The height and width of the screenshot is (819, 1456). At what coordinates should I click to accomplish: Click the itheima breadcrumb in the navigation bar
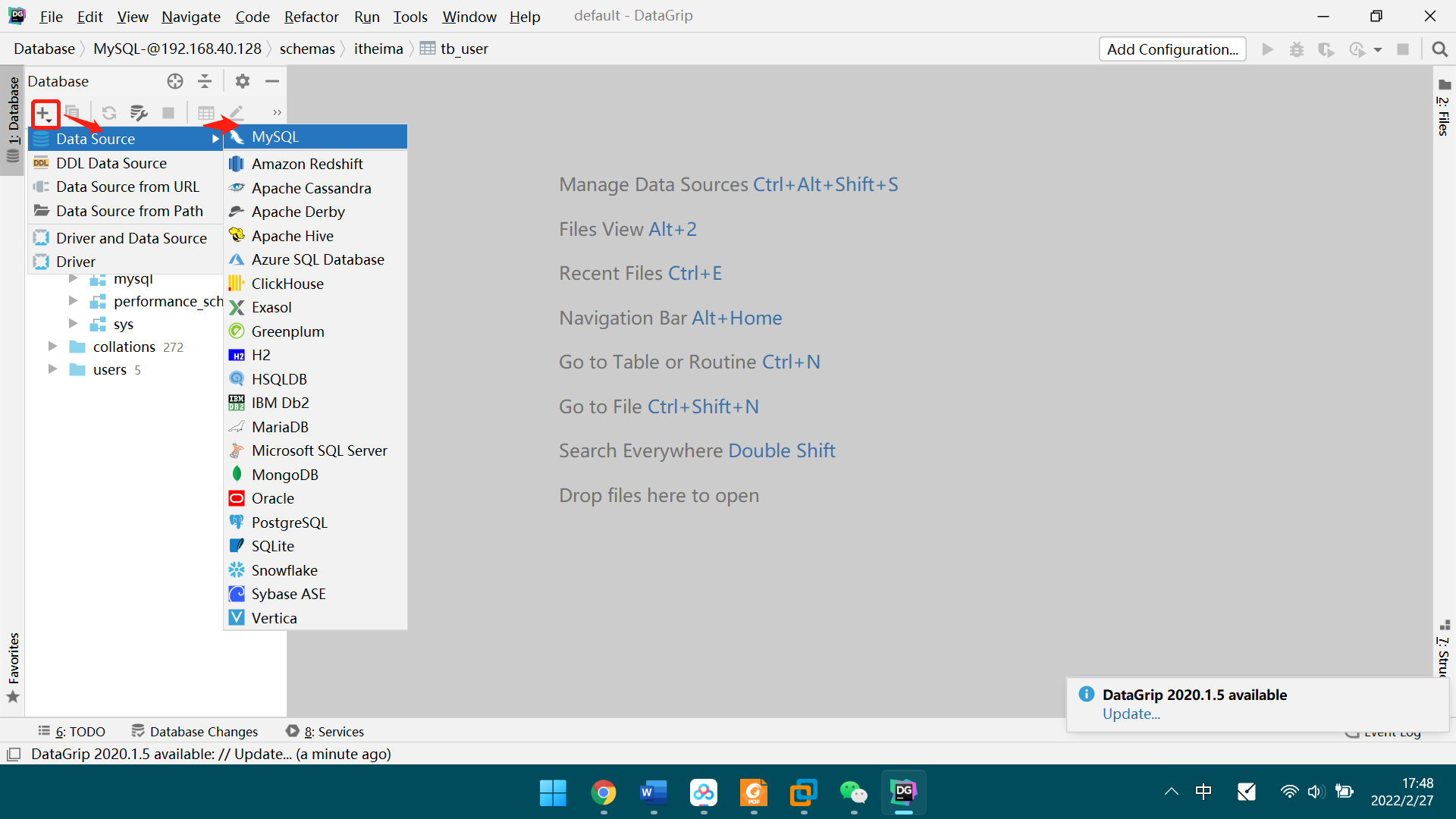coord(378,48)
